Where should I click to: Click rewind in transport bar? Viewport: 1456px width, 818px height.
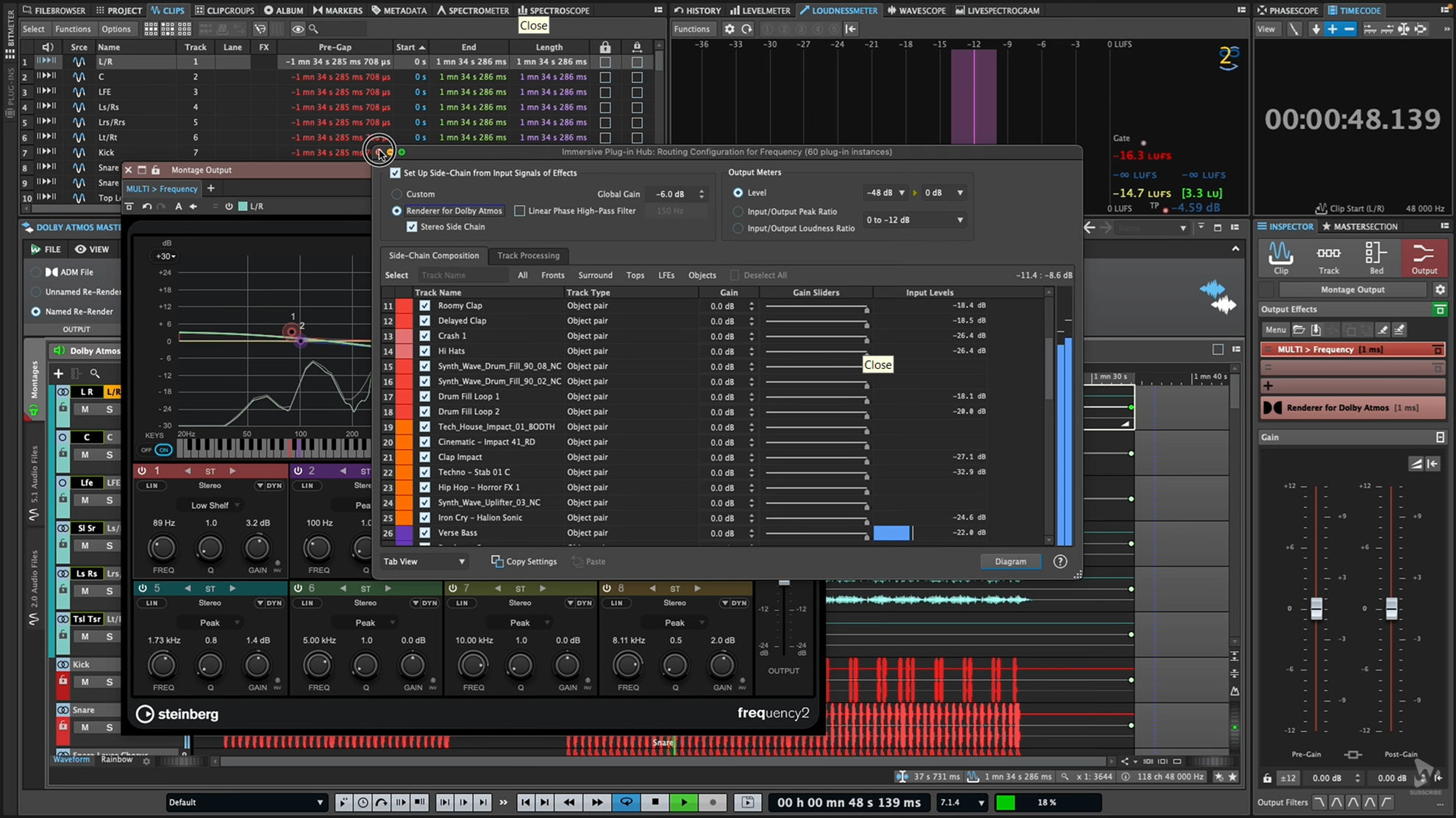point(569,802)
